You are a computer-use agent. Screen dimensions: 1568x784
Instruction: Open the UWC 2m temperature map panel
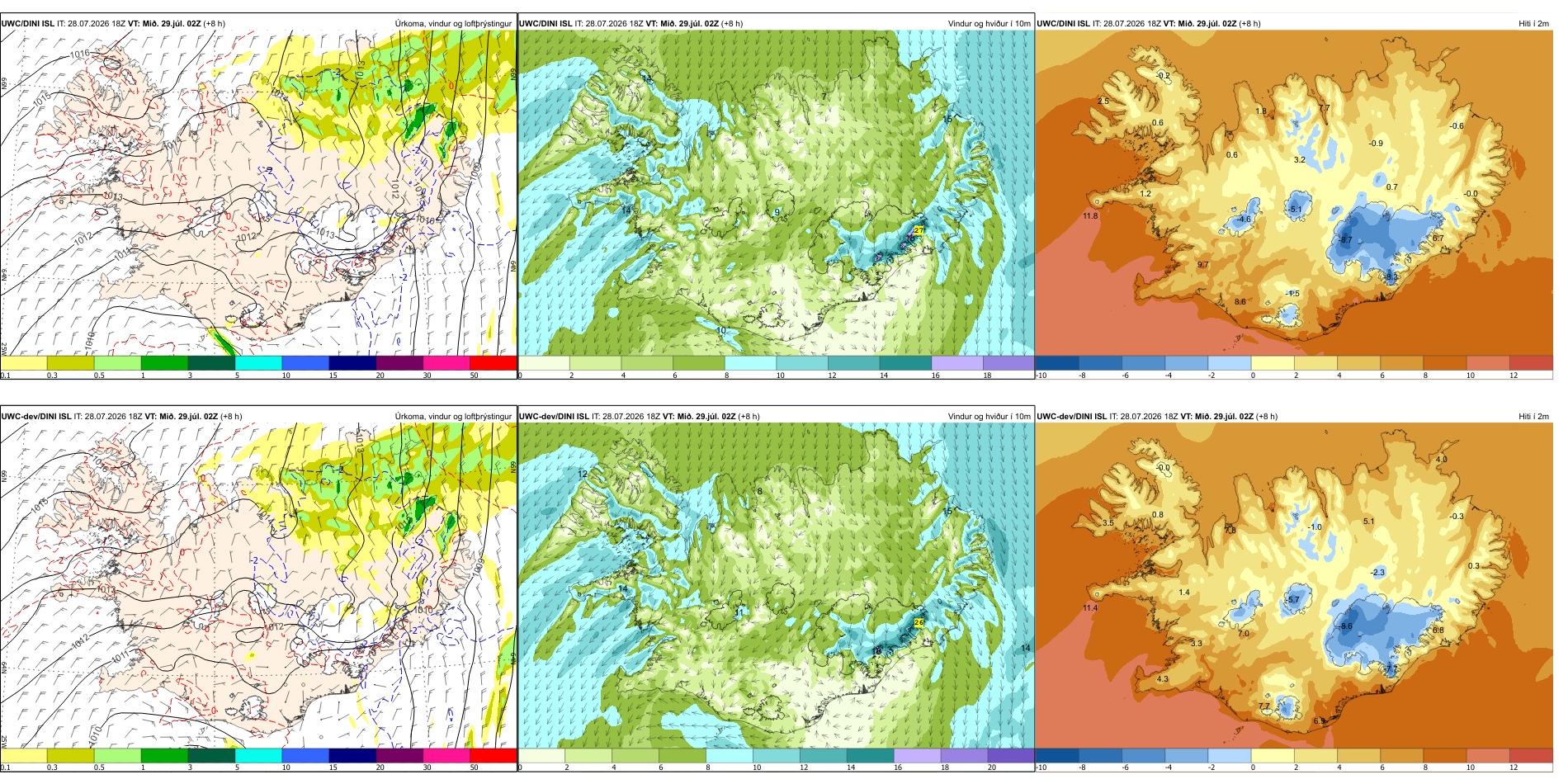click(1294, 192)
